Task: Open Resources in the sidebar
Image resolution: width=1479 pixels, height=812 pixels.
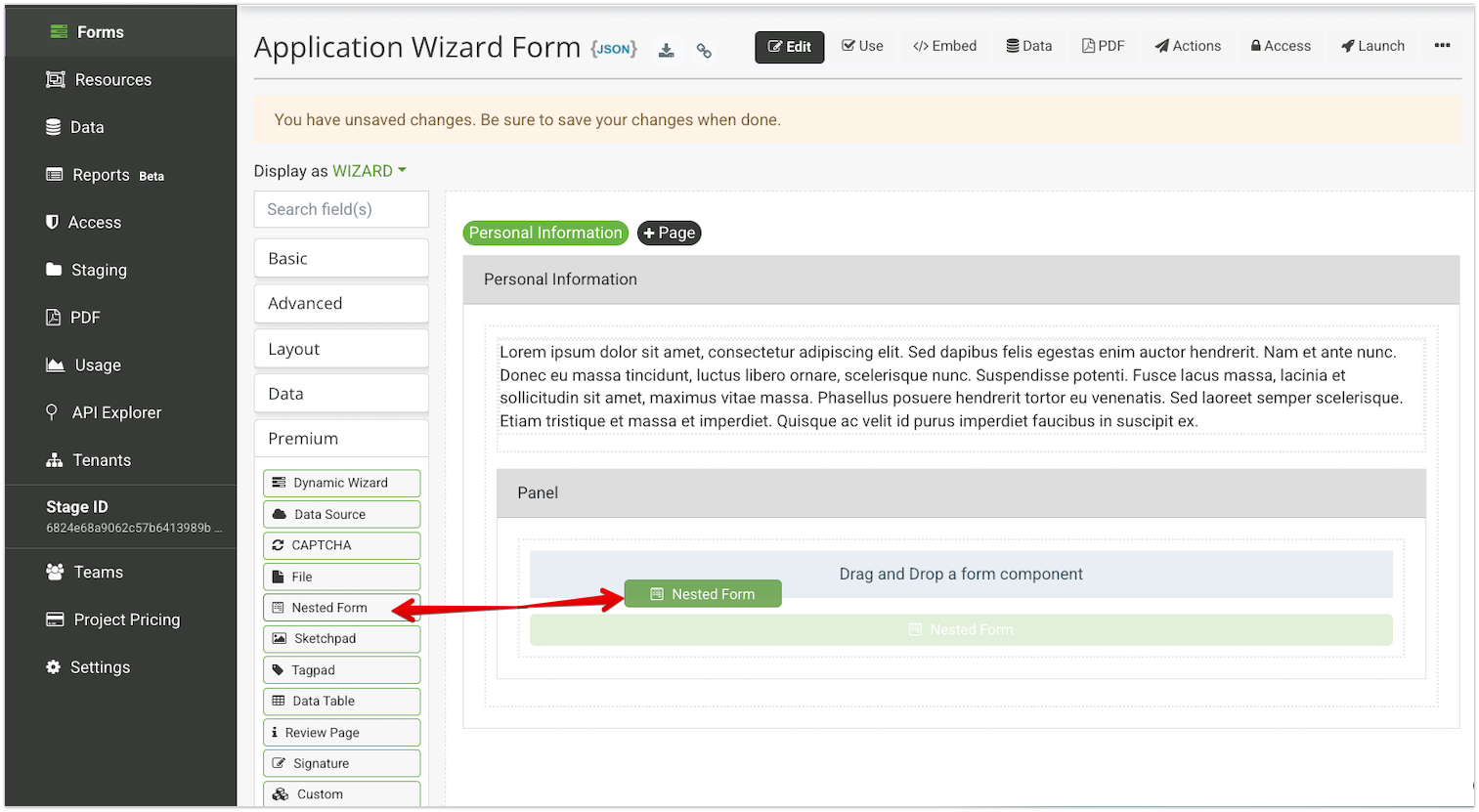Action: pos(112,80)
